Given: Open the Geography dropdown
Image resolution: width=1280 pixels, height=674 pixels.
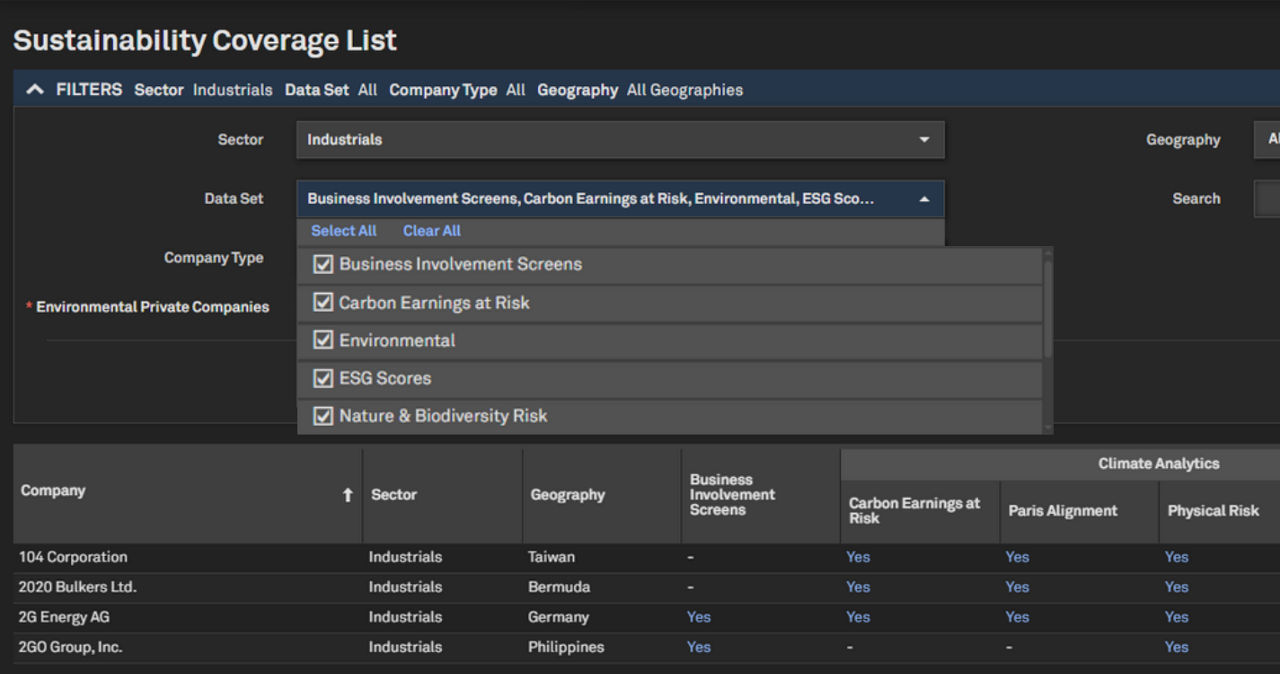Looking at the screenshot, I should coord(1266,140).
